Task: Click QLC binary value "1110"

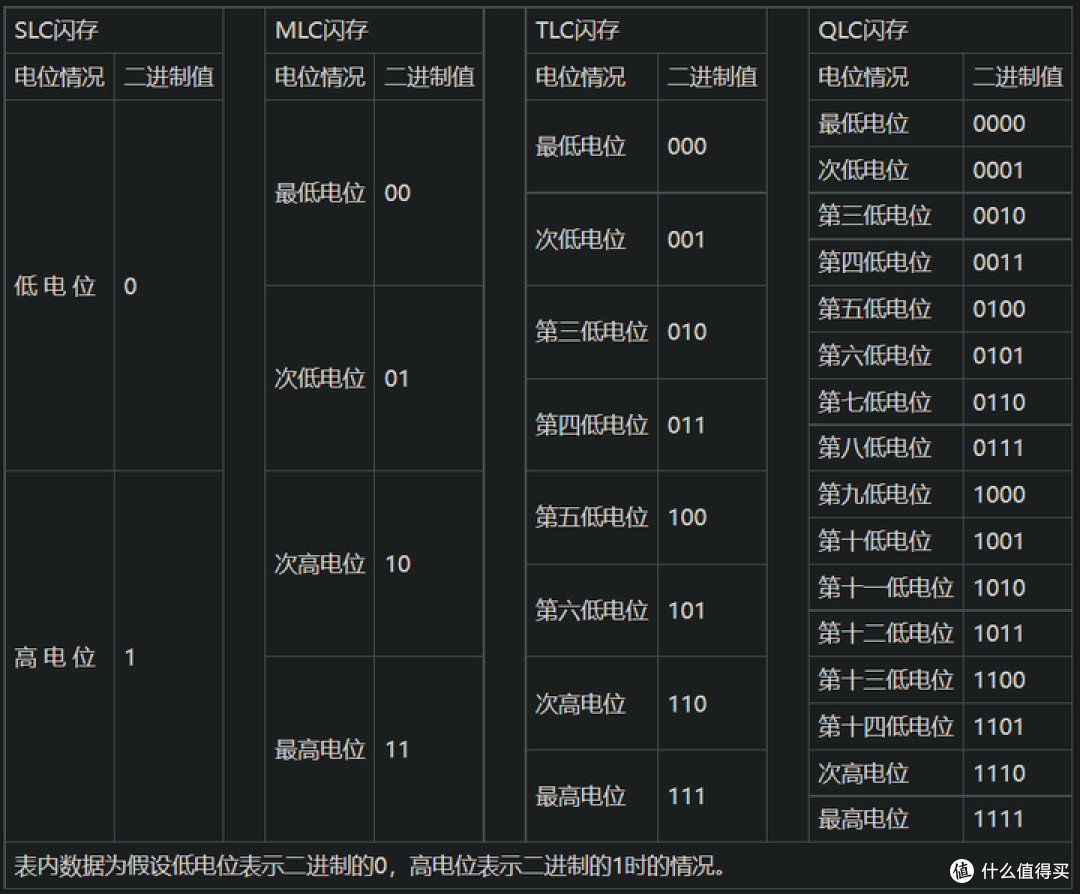Action: click(x=999, y=773)
